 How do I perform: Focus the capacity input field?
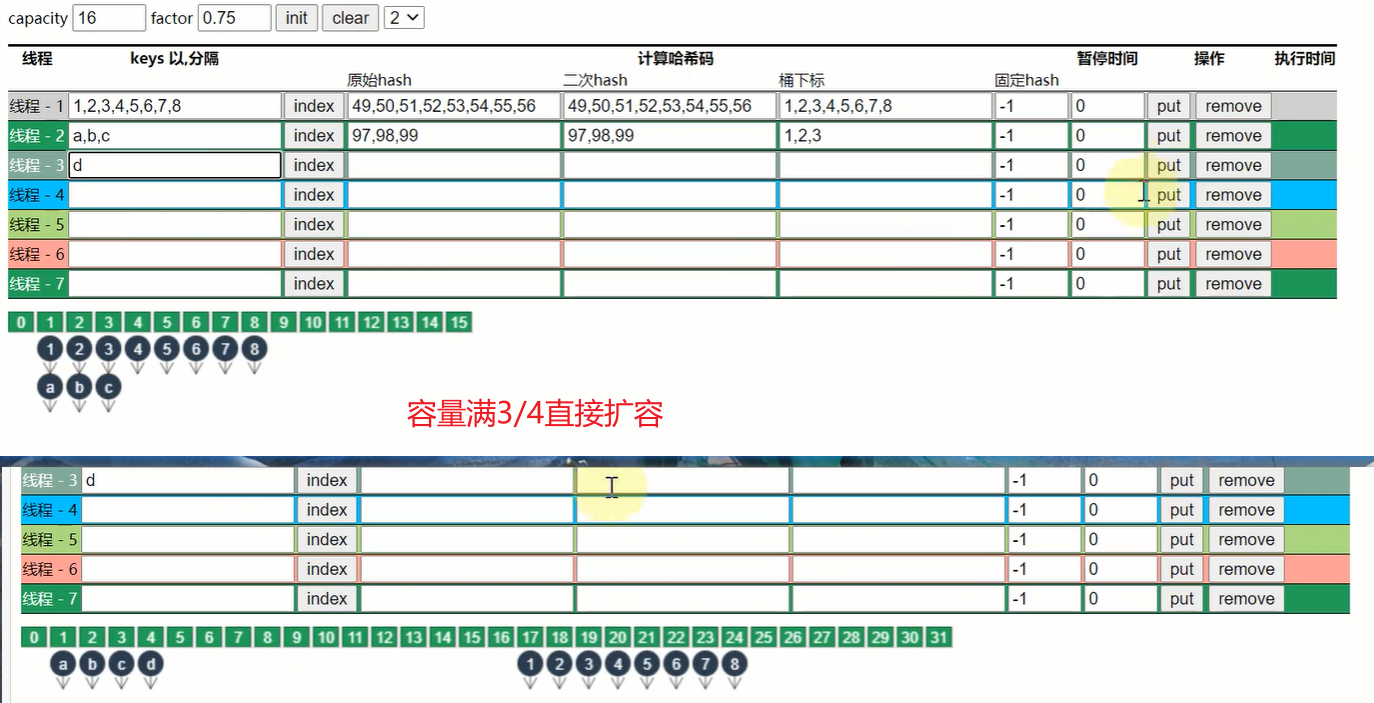coord(109,18)
